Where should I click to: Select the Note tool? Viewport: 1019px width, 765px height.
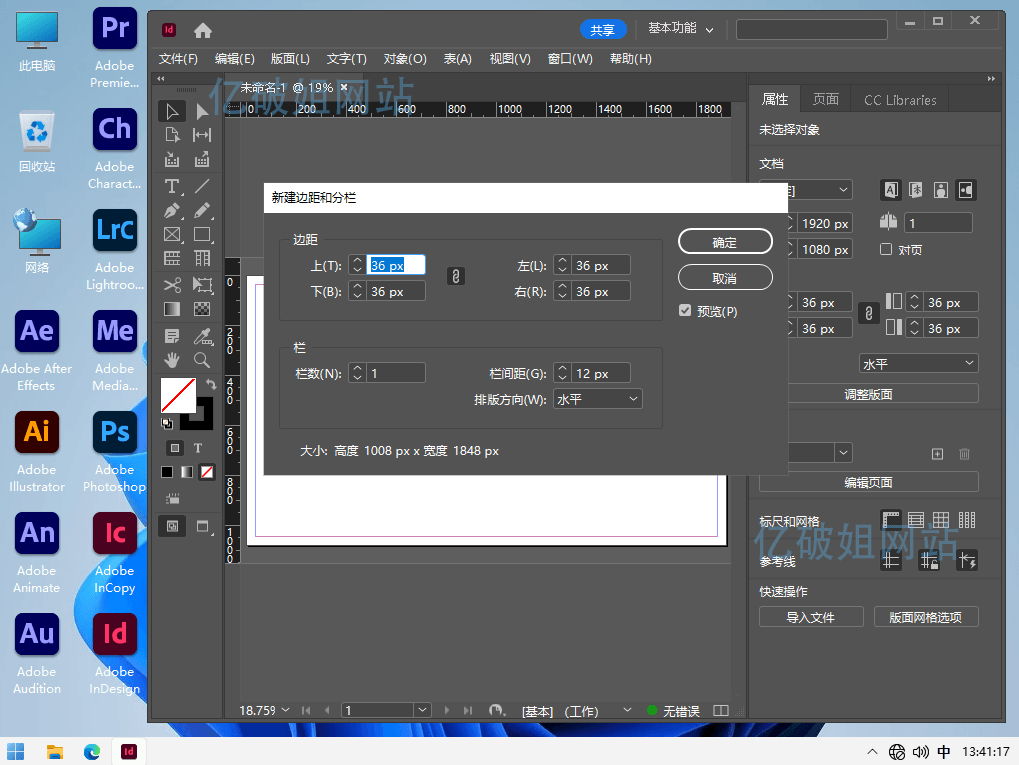pos(172,336)
